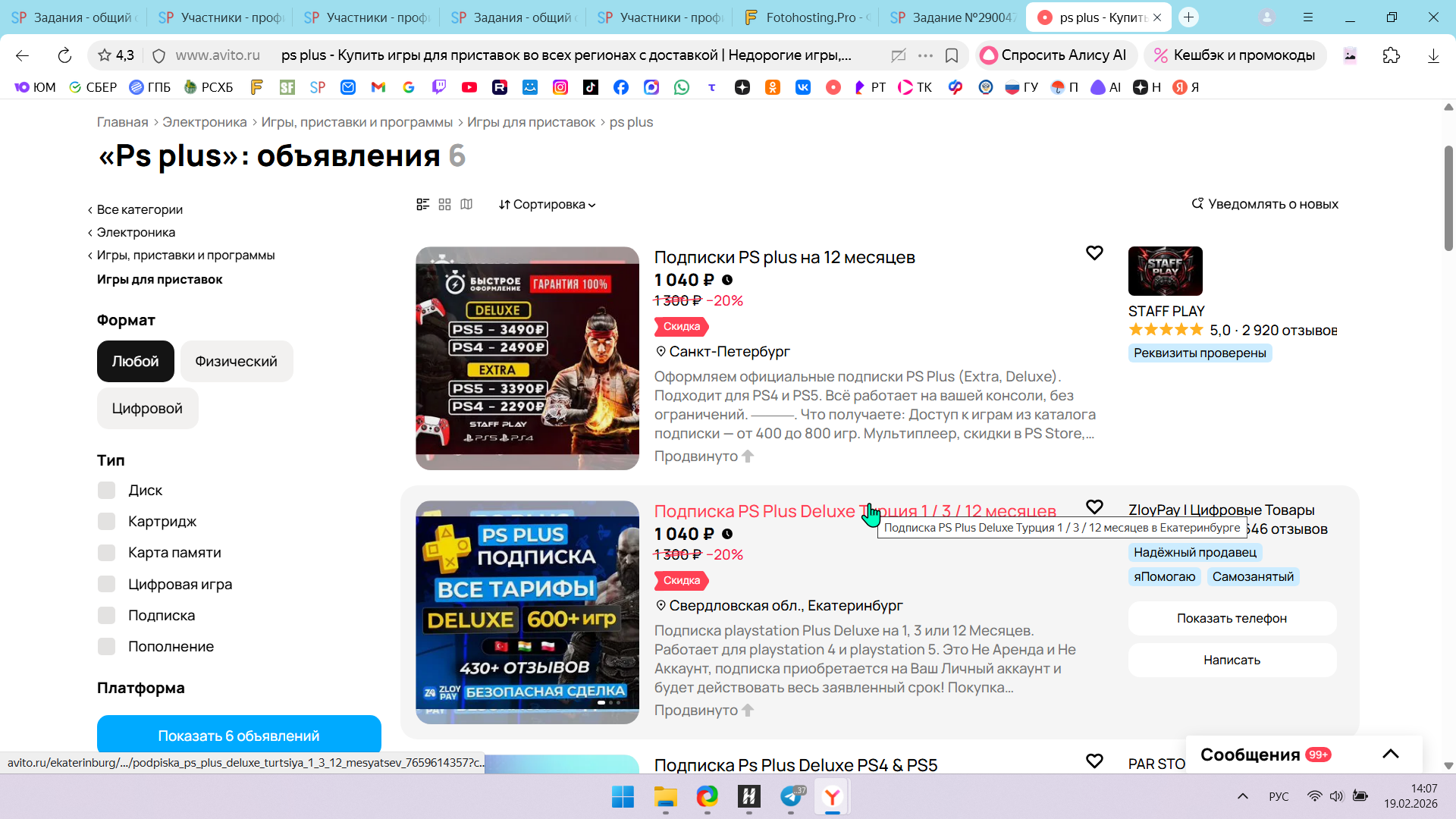Go back to Все категории
Image resolution: width=1456 pixels, height=819 pixels.
pos(140,210)
